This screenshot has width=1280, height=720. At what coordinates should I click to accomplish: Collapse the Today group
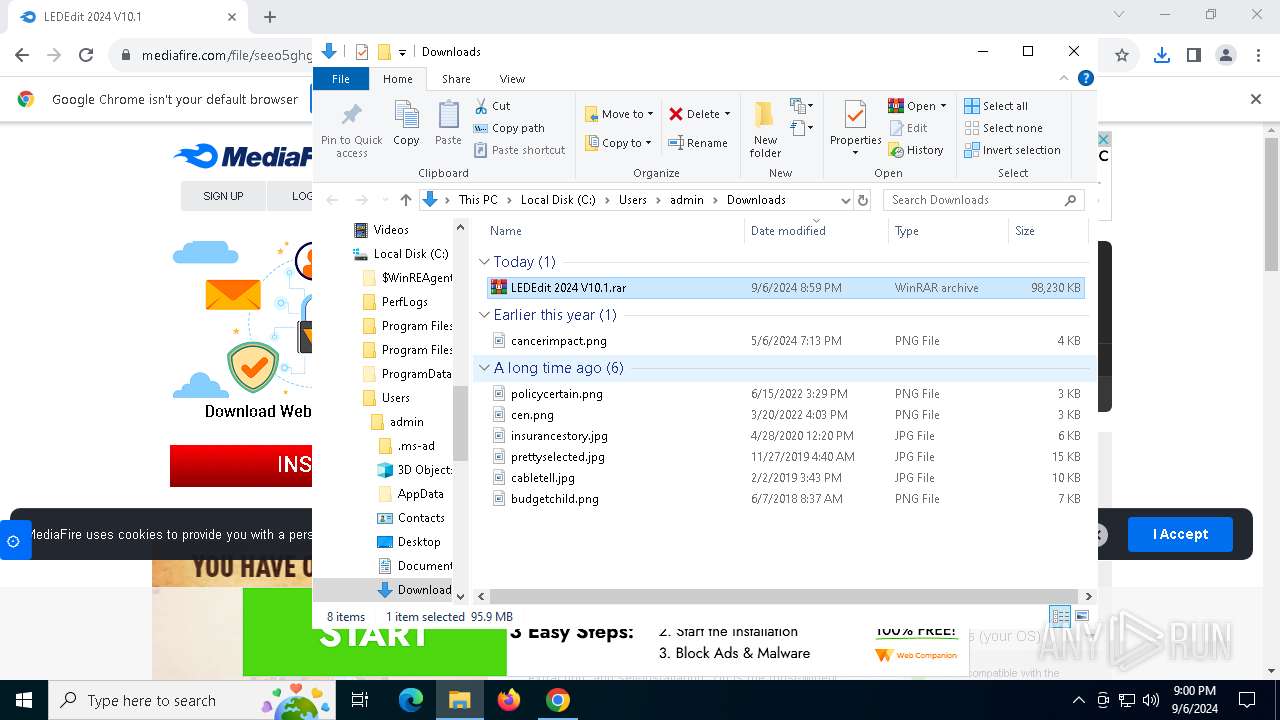click(x=485, y=262)
